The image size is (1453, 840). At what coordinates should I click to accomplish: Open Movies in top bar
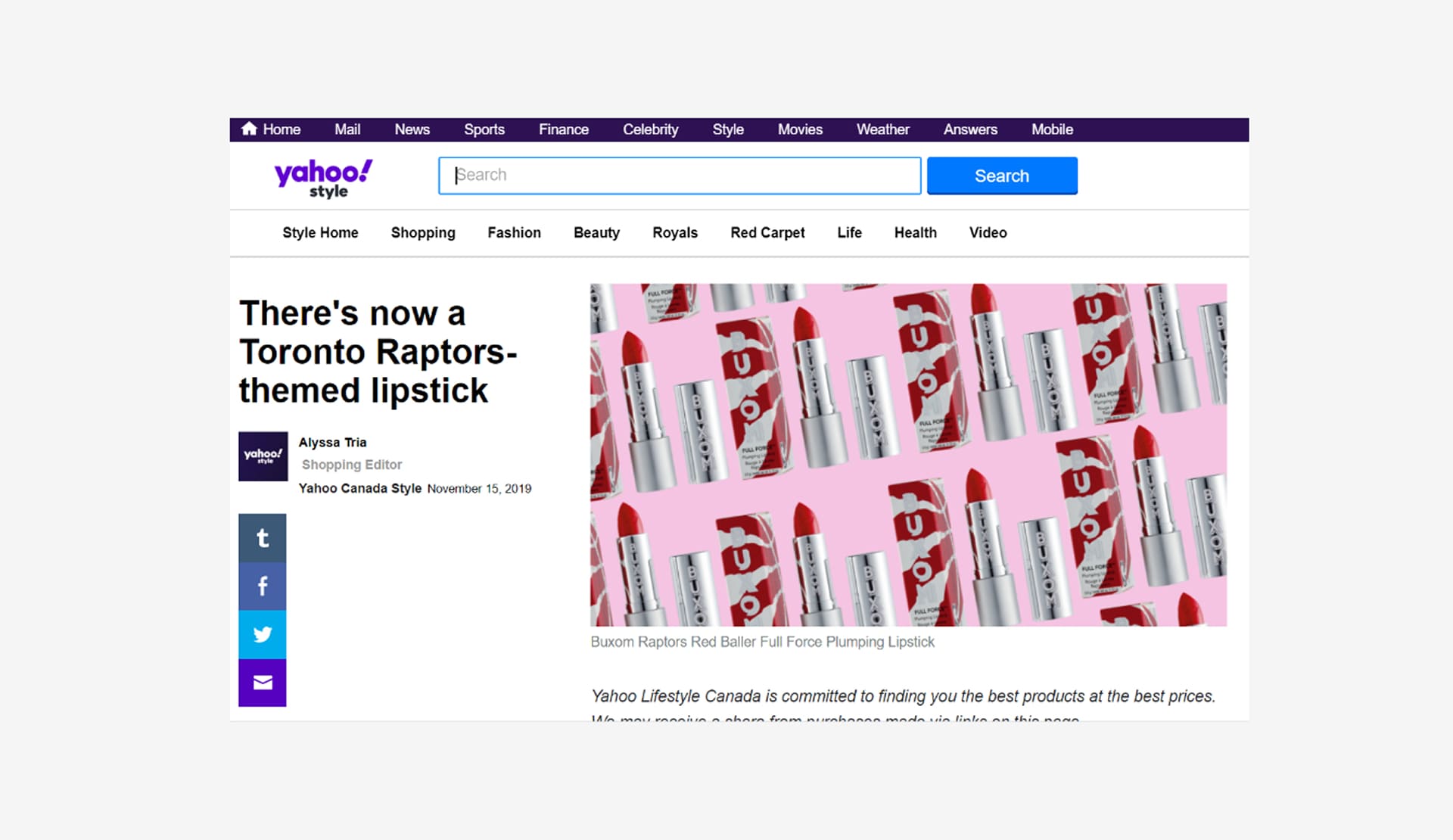800,129
